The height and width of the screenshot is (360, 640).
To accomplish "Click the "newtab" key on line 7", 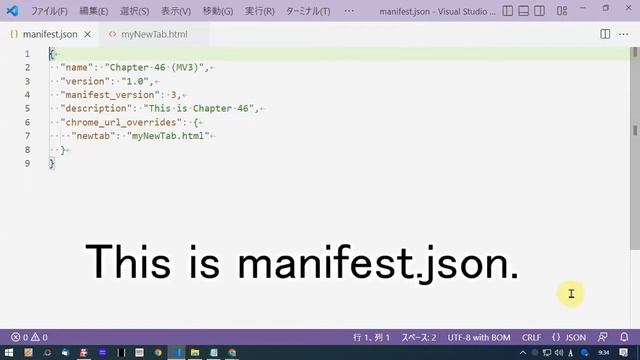I will click(93, 136).
